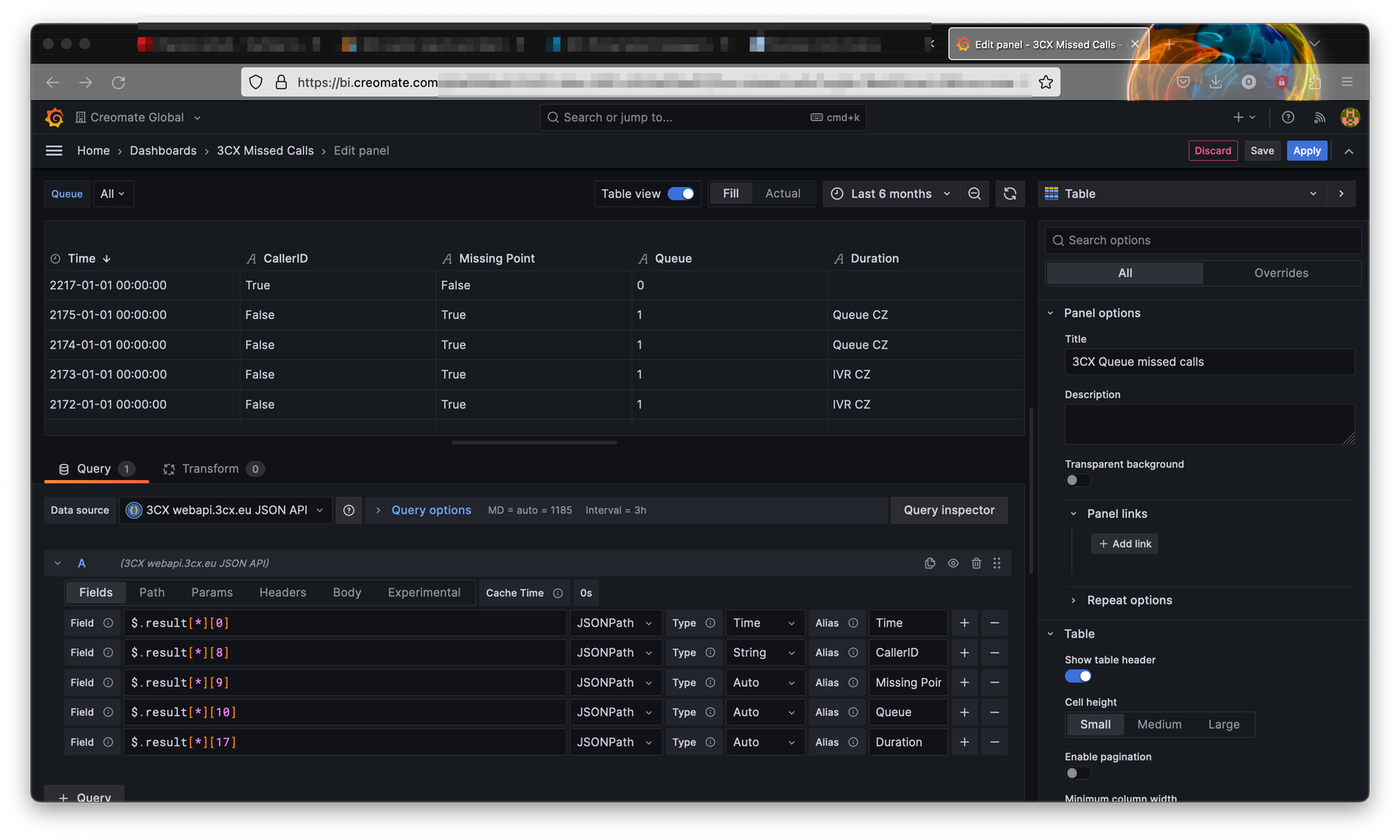Image resolution: width=1400 pixels, height=840 pixels.
Task: Select Medium cell height
Action: [x=1159, y=724]
